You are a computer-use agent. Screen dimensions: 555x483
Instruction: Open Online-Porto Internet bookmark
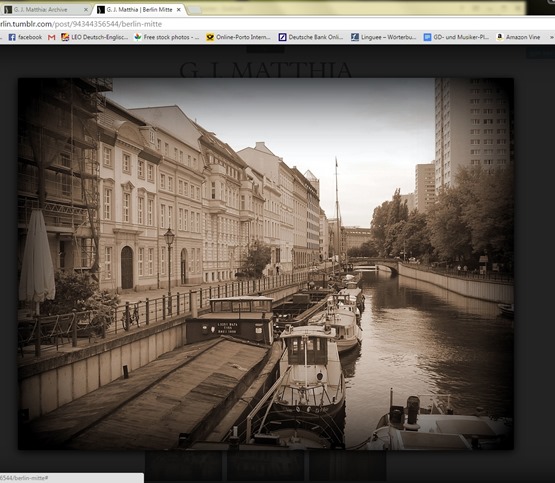[239, 37]
